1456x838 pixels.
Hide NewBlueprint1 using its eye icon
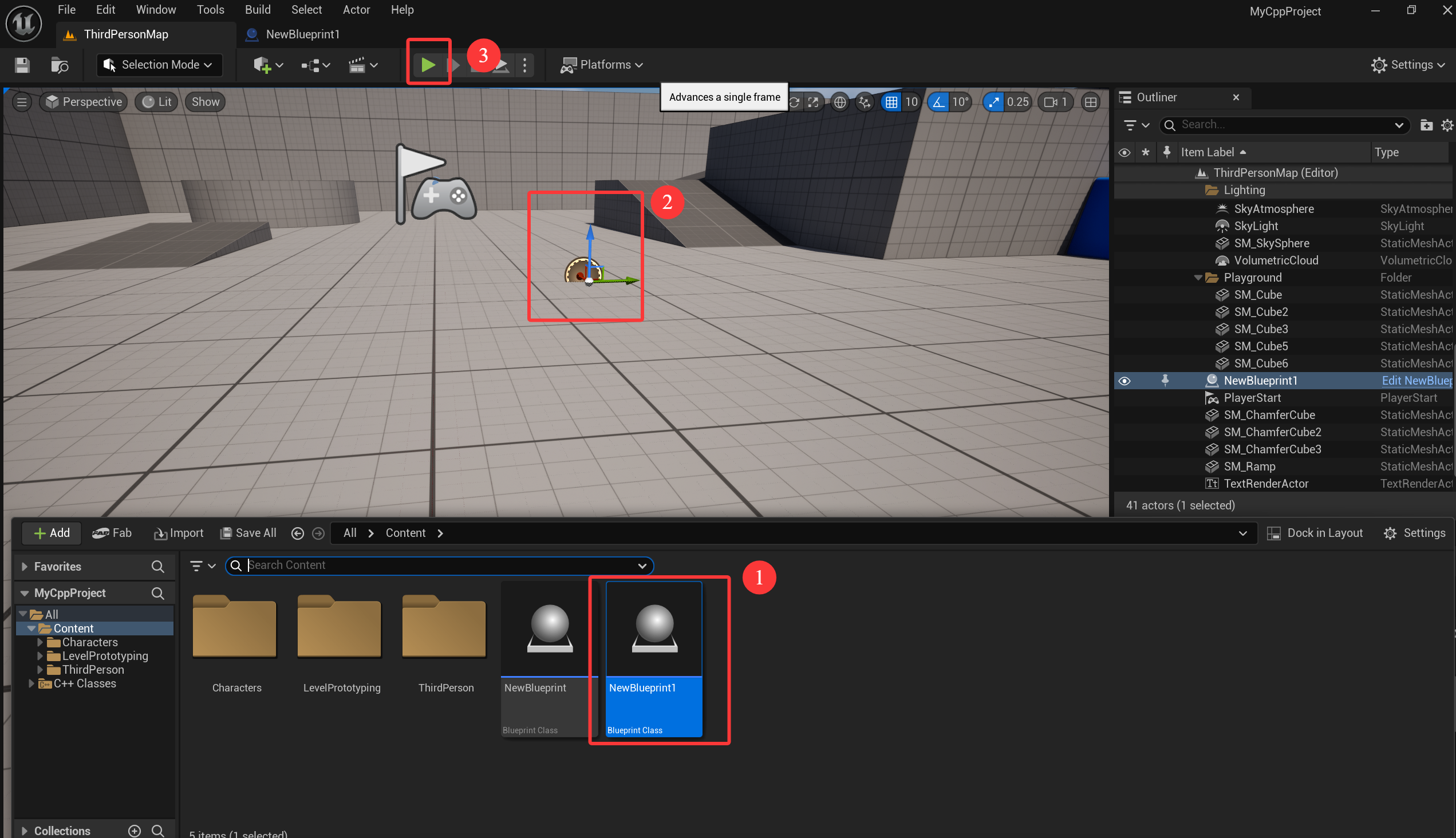[1124, 381]
